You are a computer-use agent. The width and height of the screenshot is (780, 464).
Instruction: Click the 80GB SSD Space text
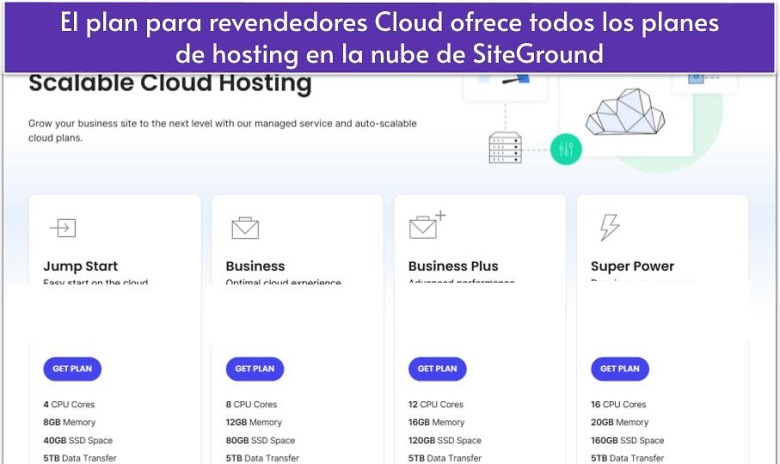coord(260,440)
